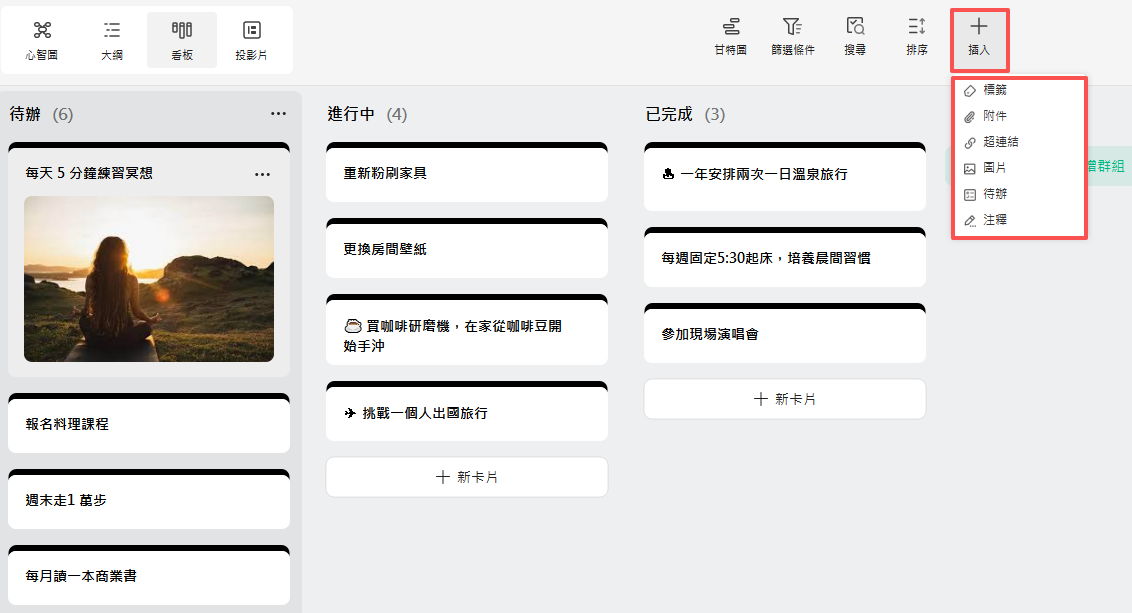The image size is (1132, 613).
Task: Select the 看板 kanban view icon
Action: coord(182,40)
